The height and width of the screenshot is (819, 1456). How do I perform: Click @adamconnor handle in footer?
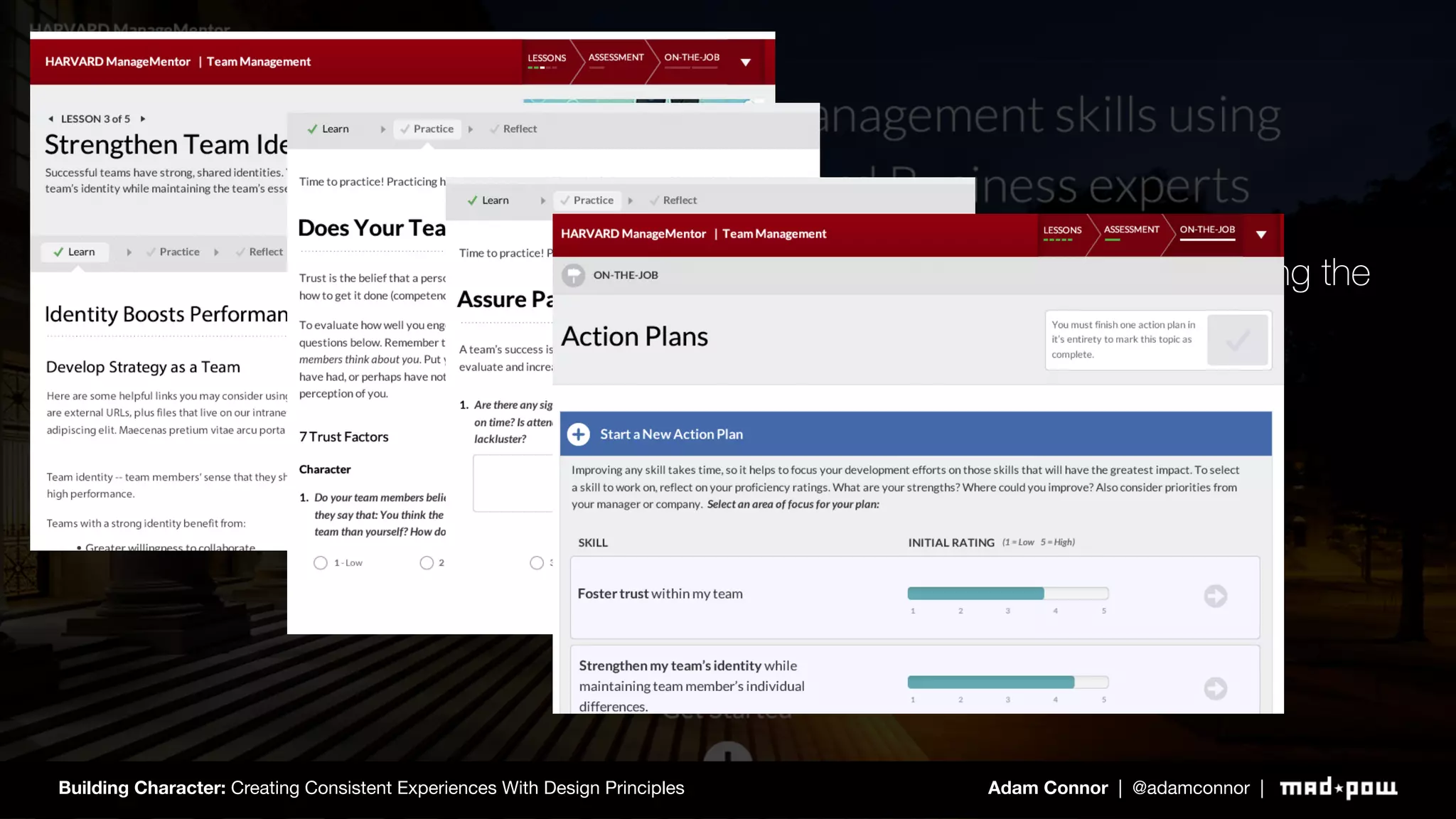(x=1191, y=788)
